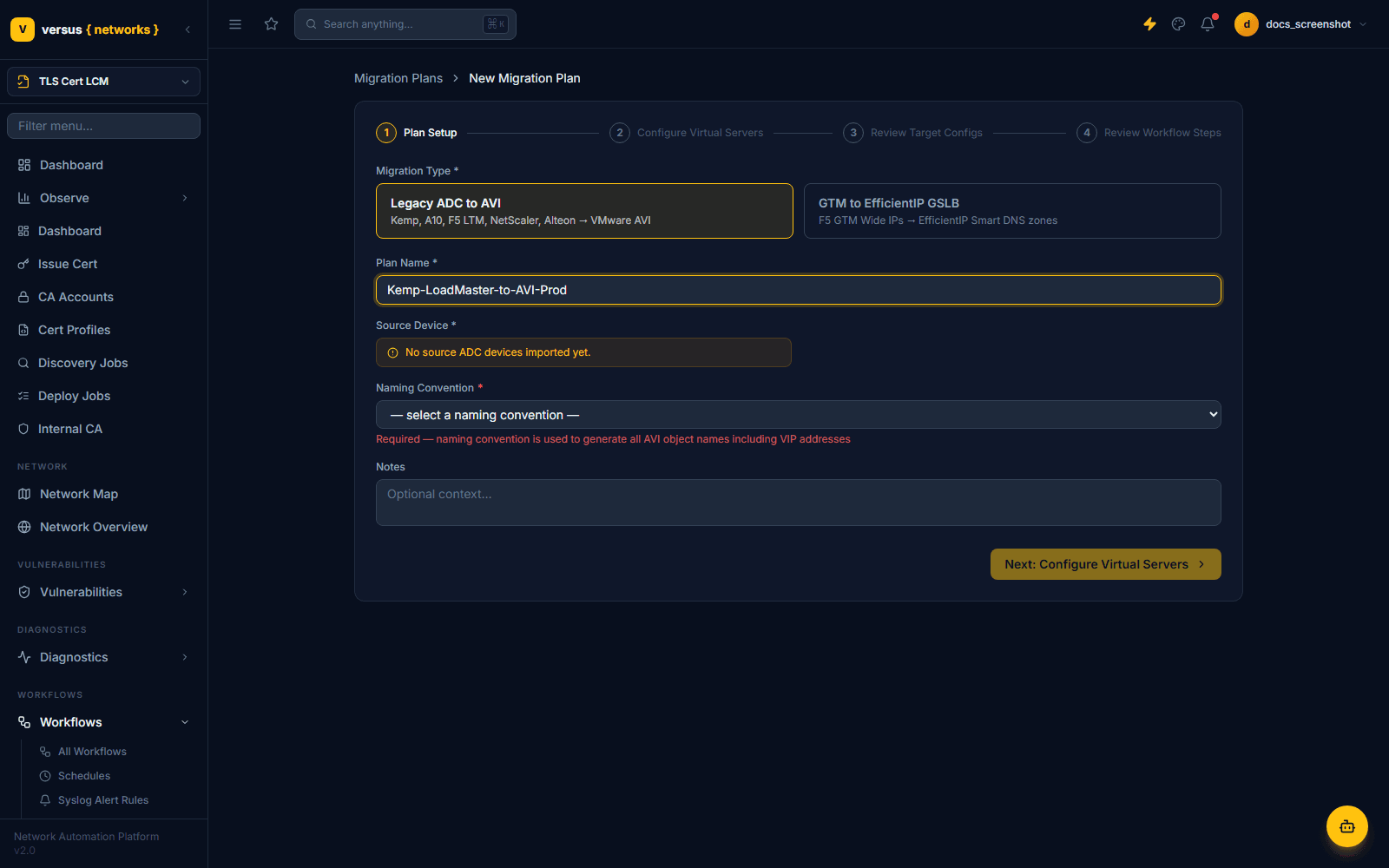Go to Discovery Jobs
The width and height of the screenshot is (1389, 868).
(103, 363)
